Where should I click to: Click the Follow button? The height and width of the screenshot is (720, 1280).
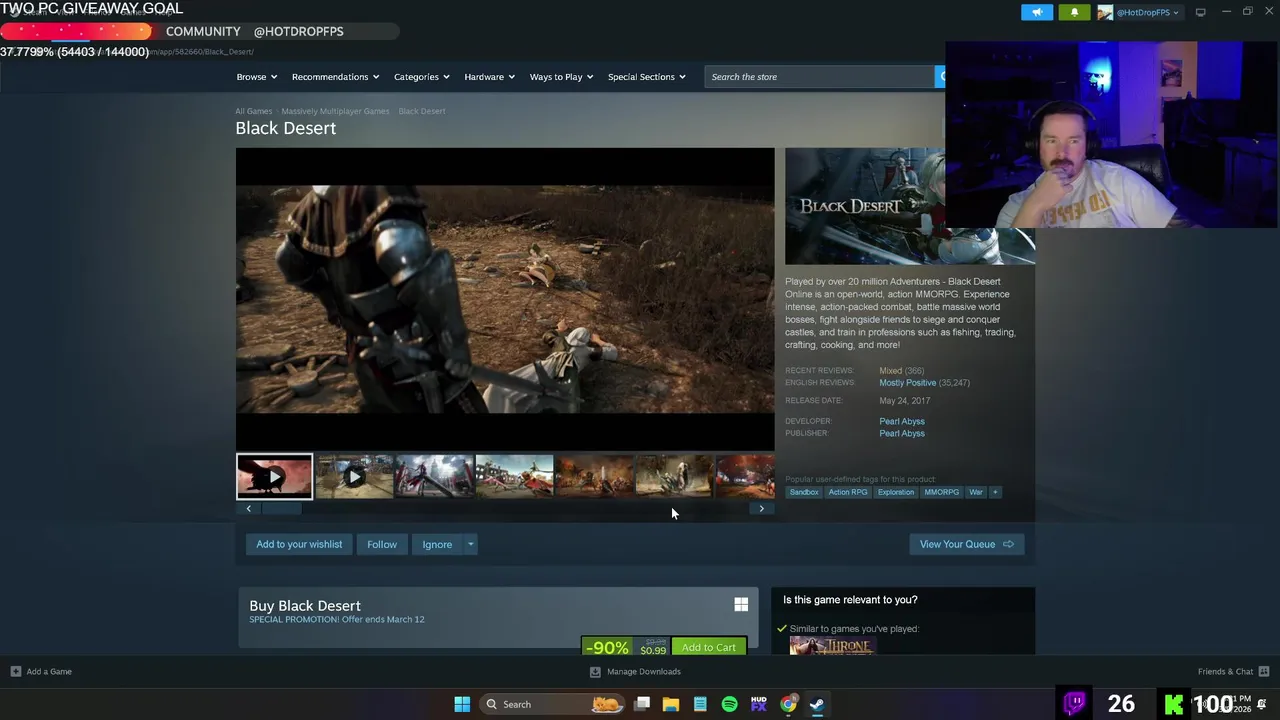point(382,544)
